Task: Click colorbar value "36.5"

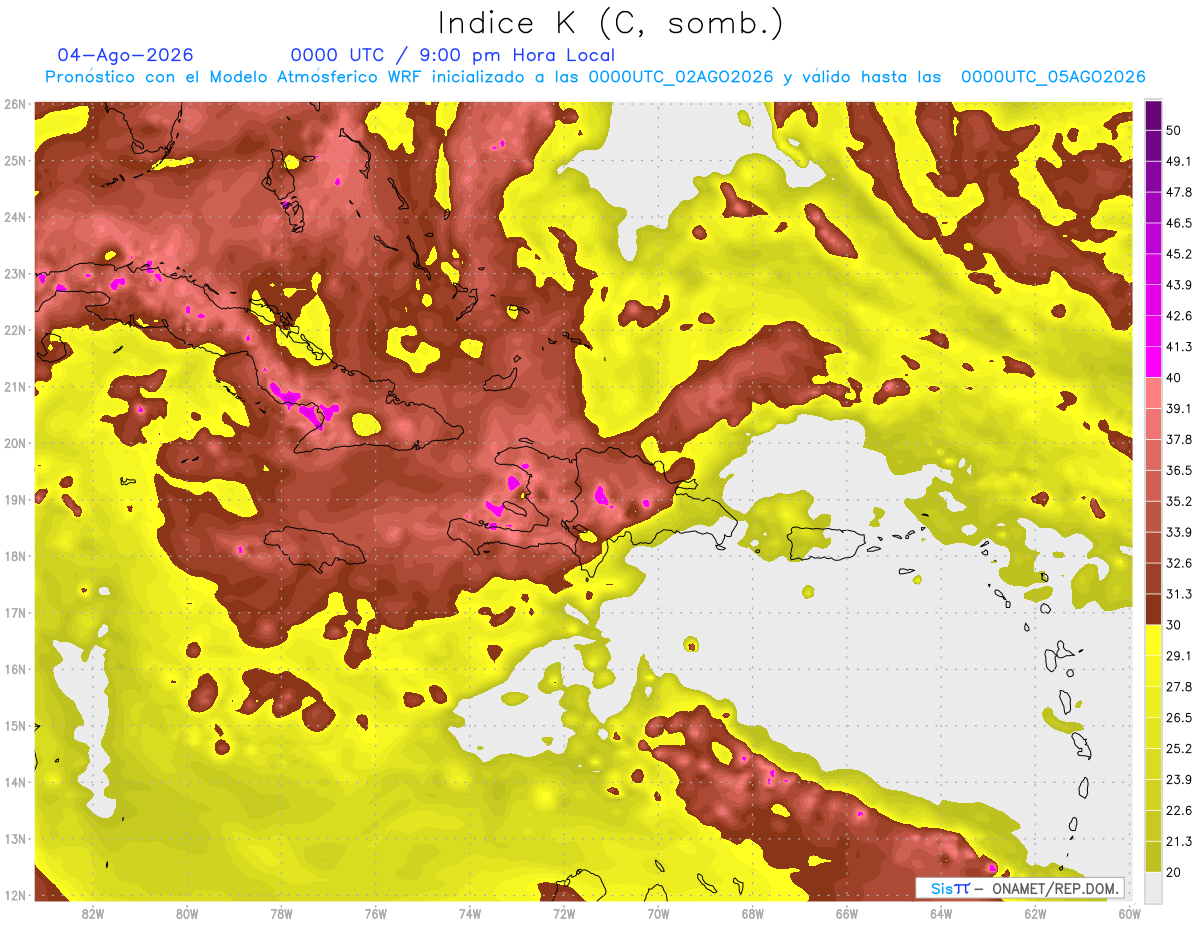Action: click(x=1179, y=470)
